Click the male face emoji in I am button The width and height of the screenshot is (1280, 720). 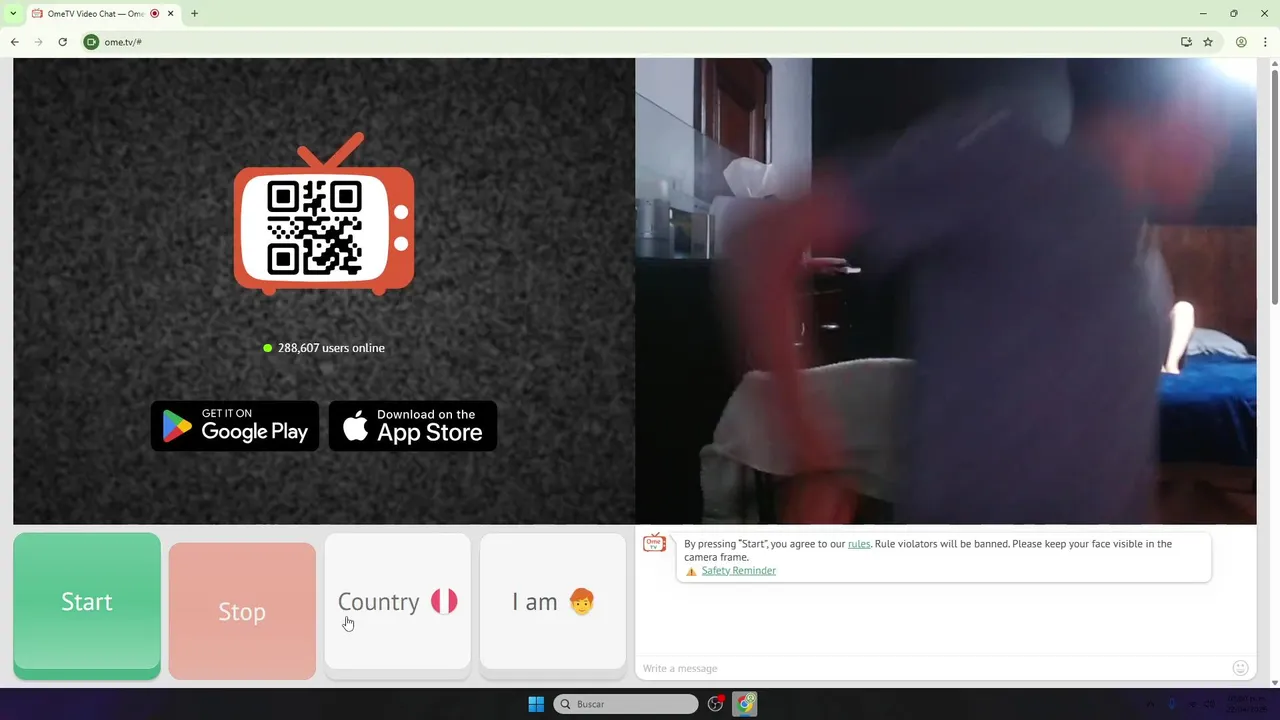click(x=582, y=601)
